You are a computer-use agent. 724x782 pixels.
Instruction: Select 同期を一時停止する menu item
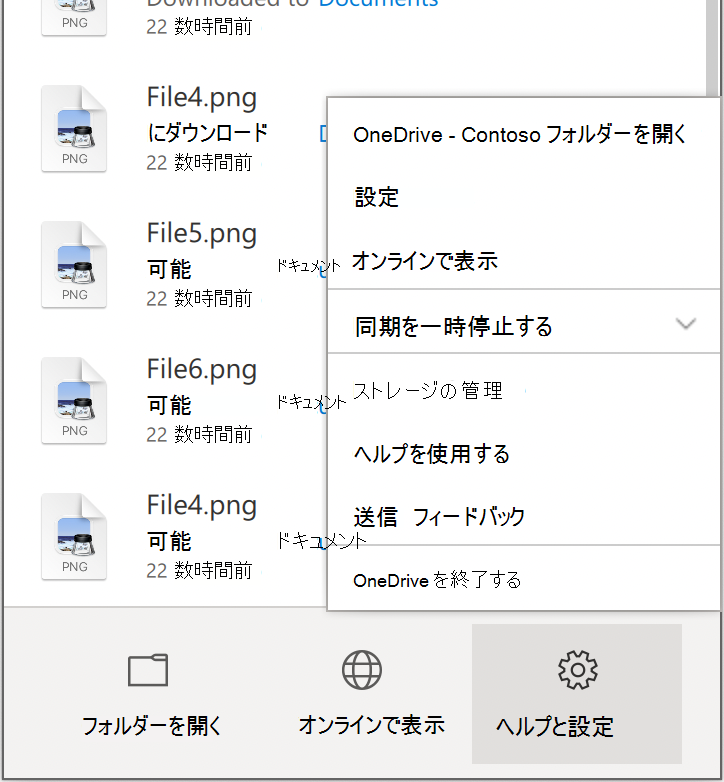(x=524, y=326)
